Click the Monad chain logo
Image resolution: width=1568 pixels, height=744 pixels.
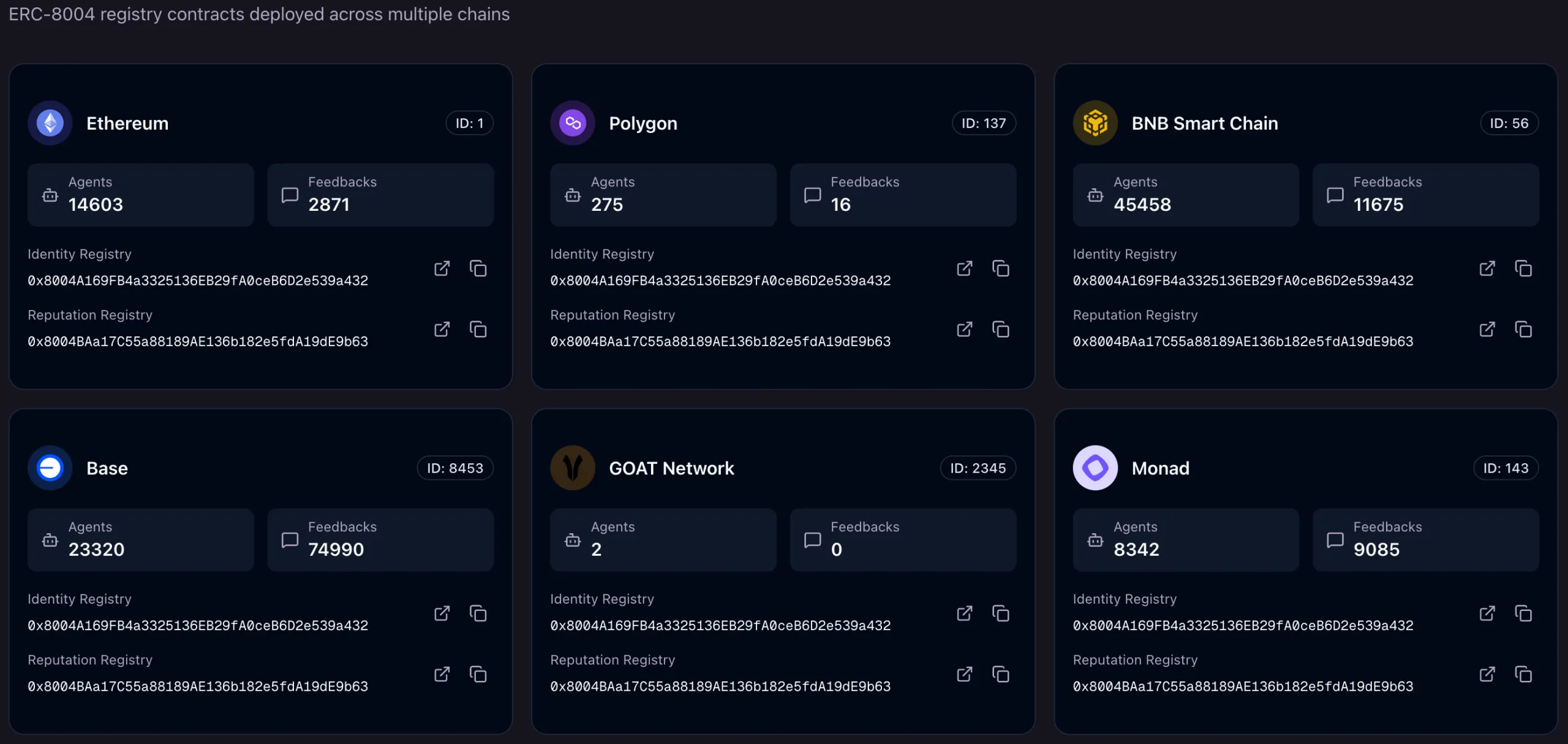(x=1095, y=468)
